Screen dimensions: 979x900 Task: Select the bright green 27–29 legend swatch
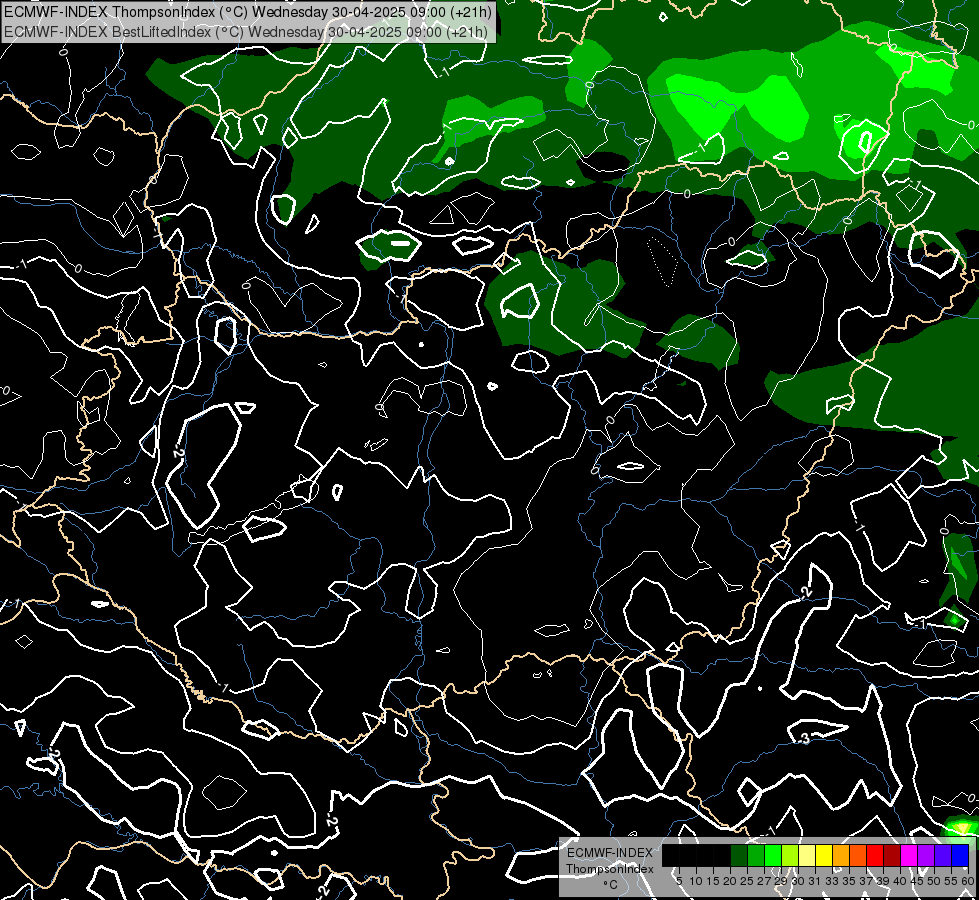pyautogui.click(x=773, y=855)
